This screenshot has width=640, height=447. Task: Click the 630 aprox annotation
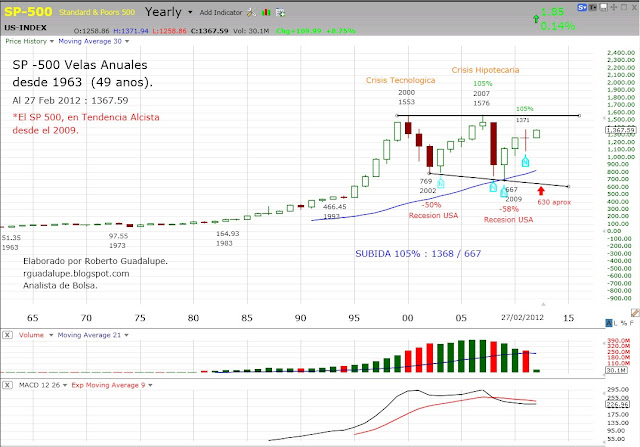[x=554, y=202]
